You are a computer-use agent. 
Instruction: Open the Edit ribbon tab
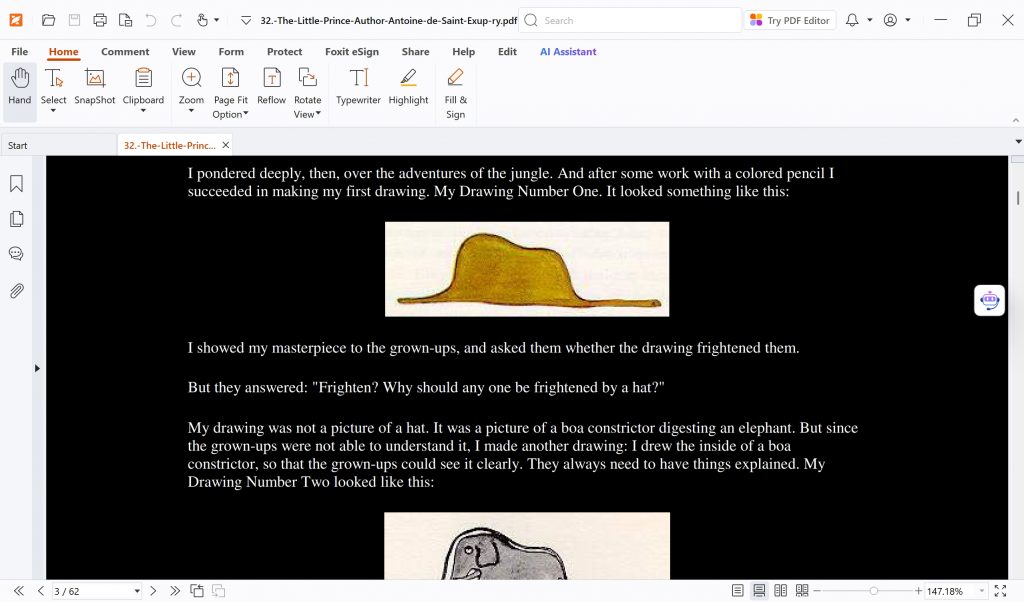point(507,52)
